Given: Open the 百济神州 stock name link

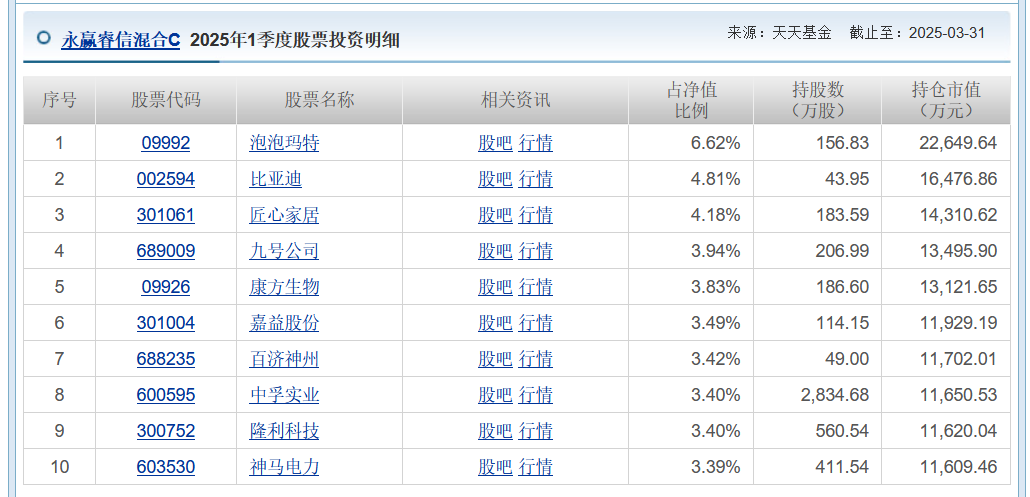Looking at the screenshot, I should [x=284, y=359].
